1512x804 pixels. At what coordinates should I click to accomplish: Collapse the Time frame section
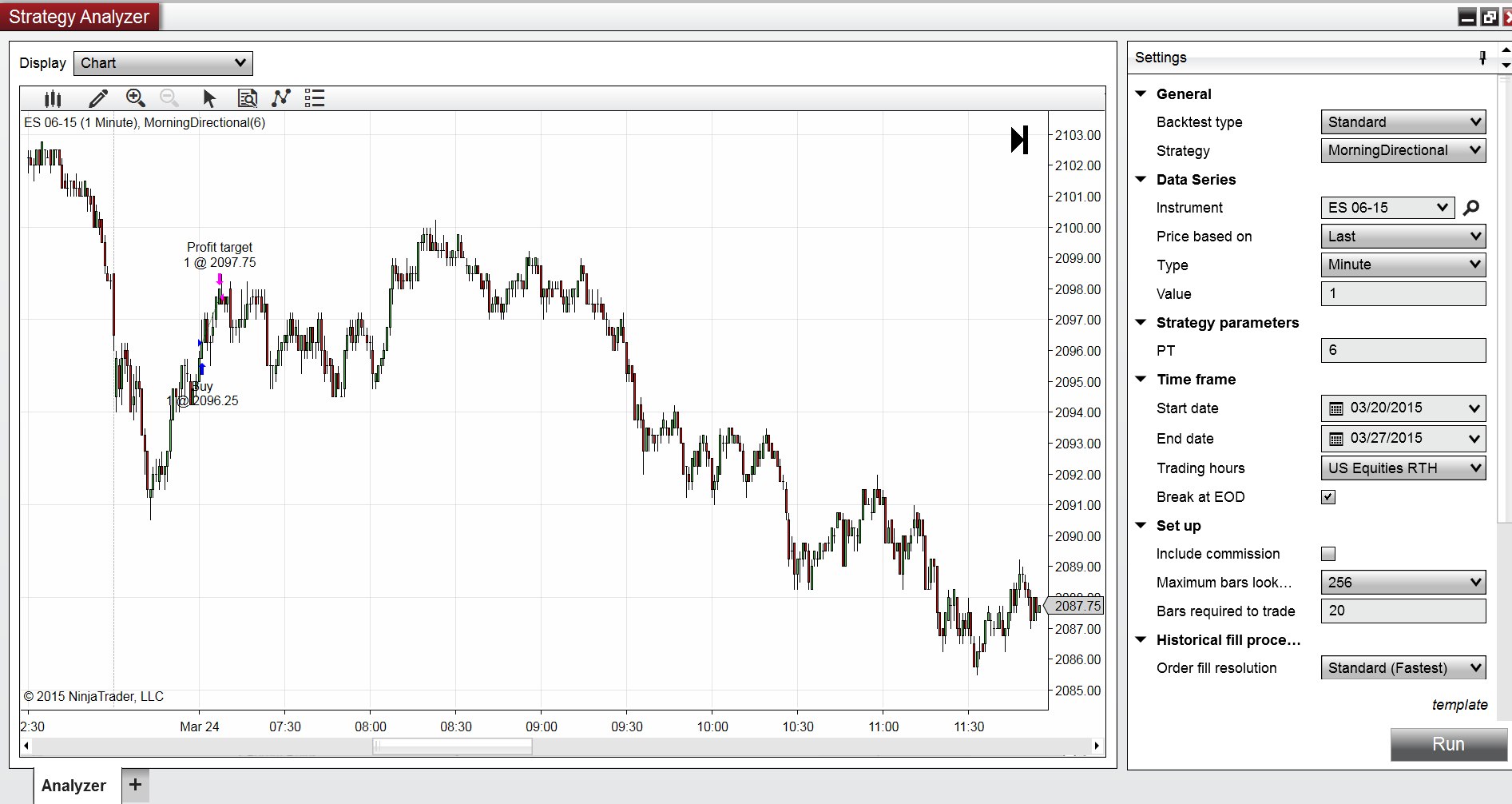(x=1141, y=380)
